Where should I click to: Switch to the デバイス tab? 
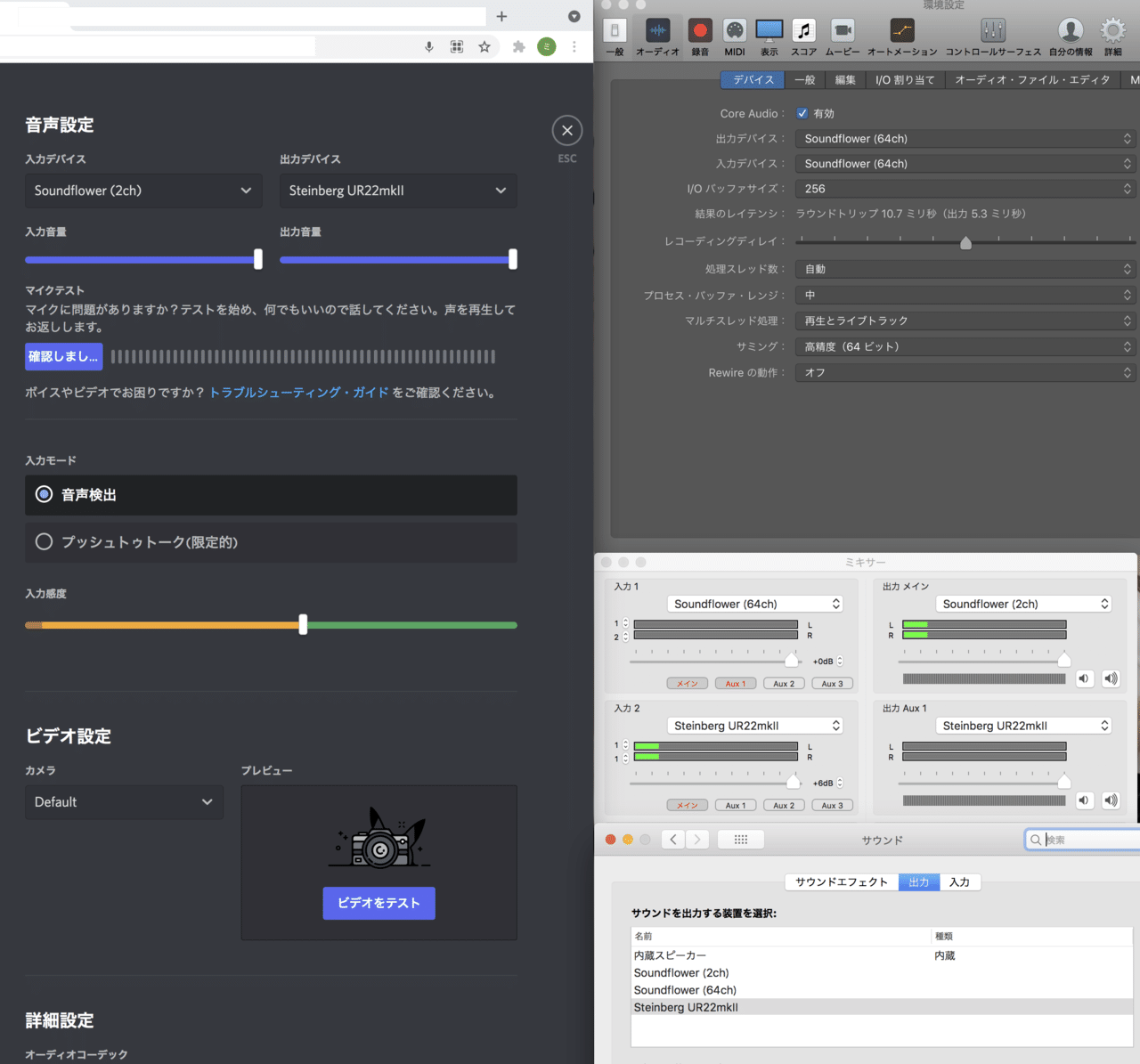(753, 80)
